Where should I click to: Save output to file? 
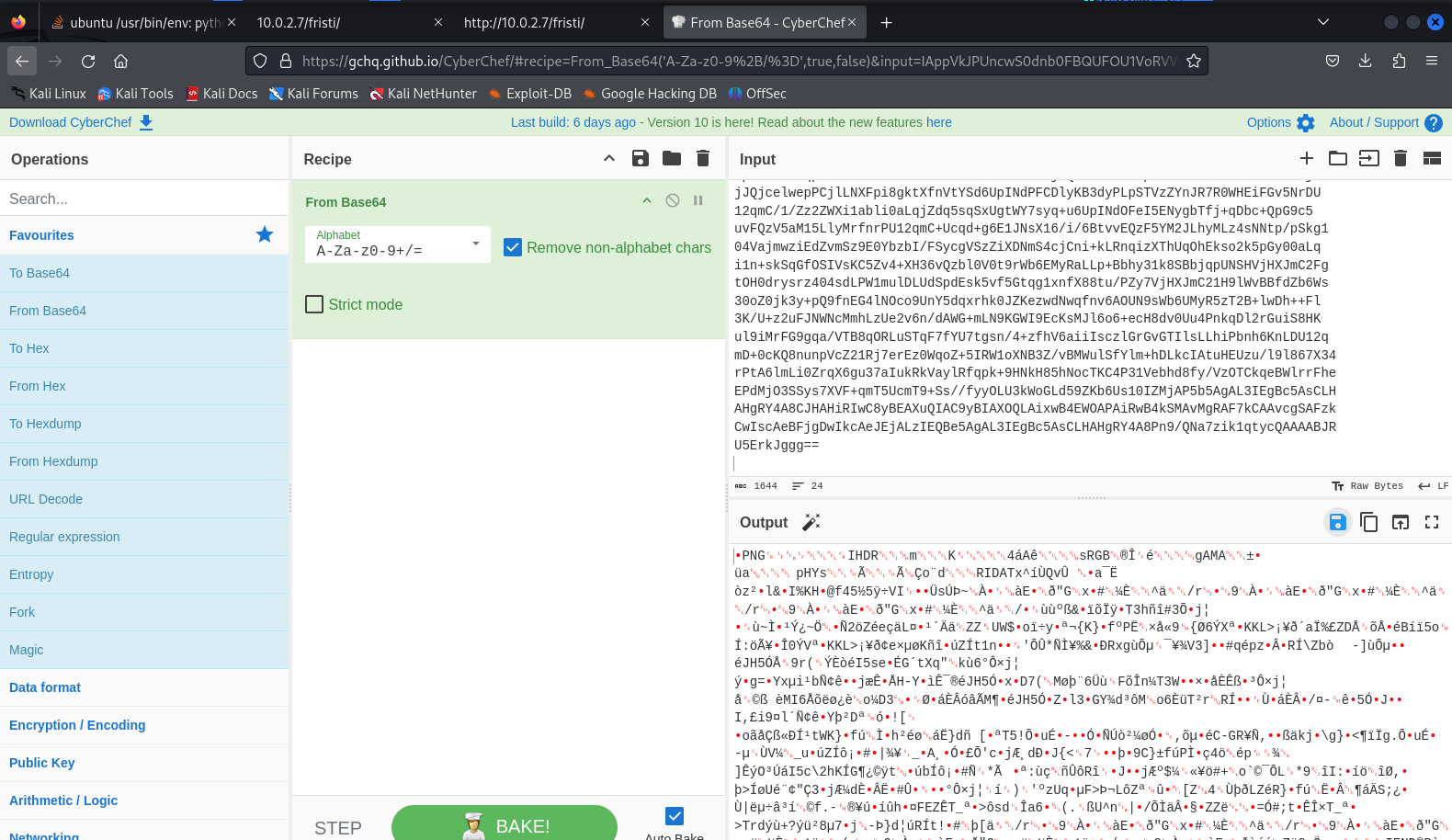point(1337,522)
